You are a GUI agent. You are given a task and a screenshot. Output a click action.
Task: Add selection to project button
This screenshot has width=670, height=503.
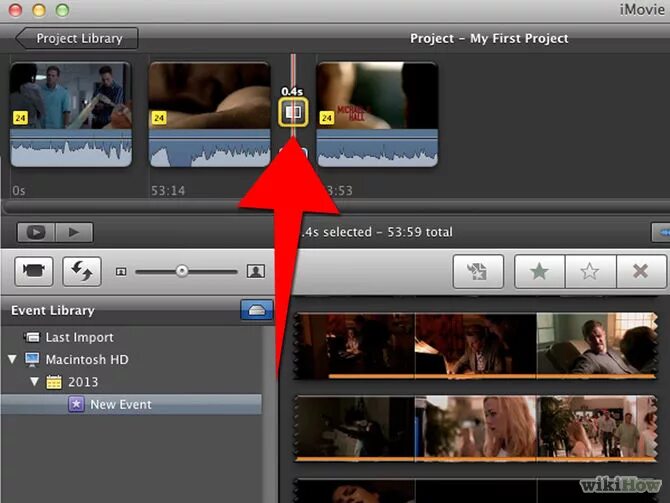[x=478, y=271]
